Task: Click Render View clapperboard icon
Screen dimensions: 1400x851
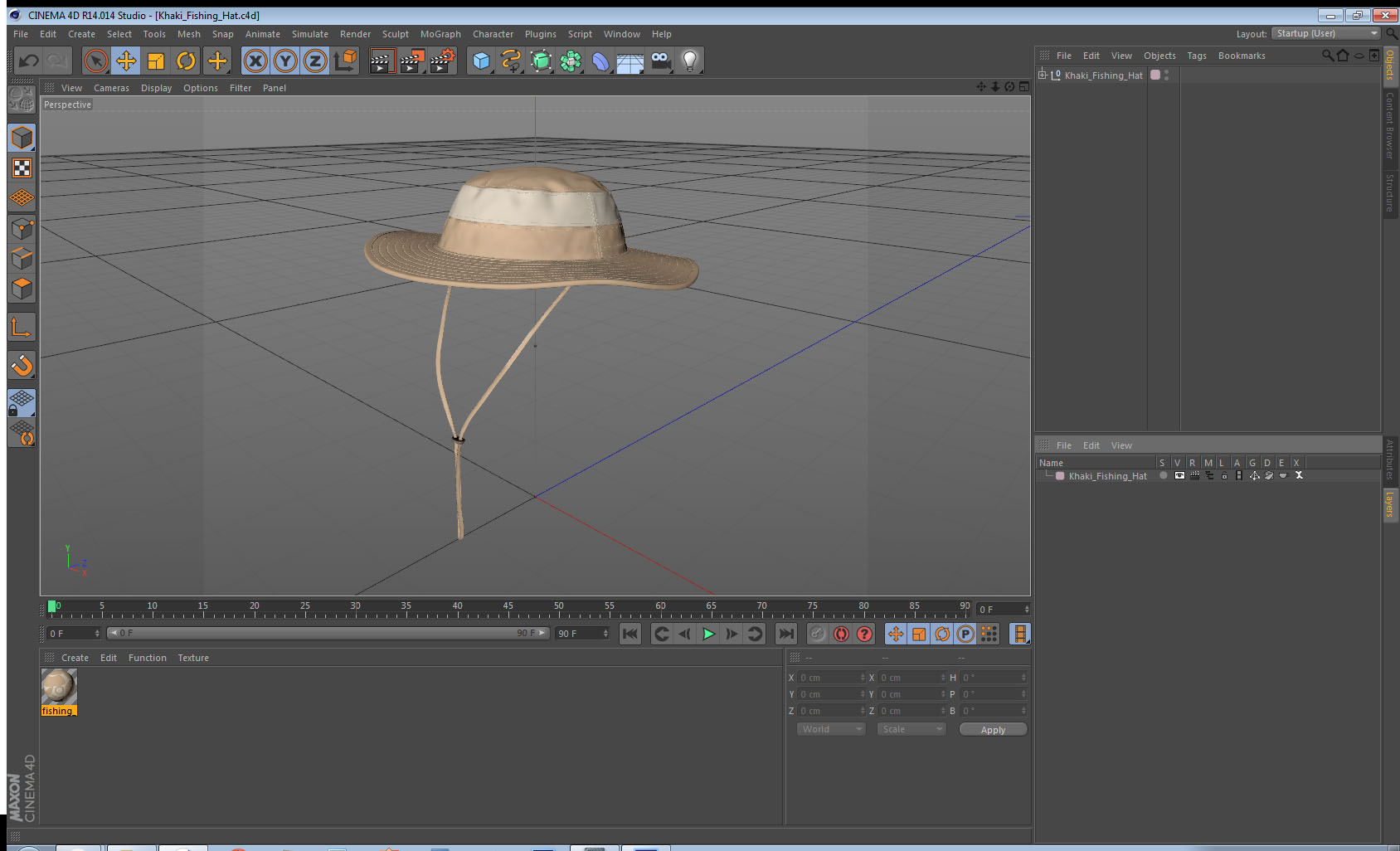Action: pyautogui.click(x=382, y=61)
